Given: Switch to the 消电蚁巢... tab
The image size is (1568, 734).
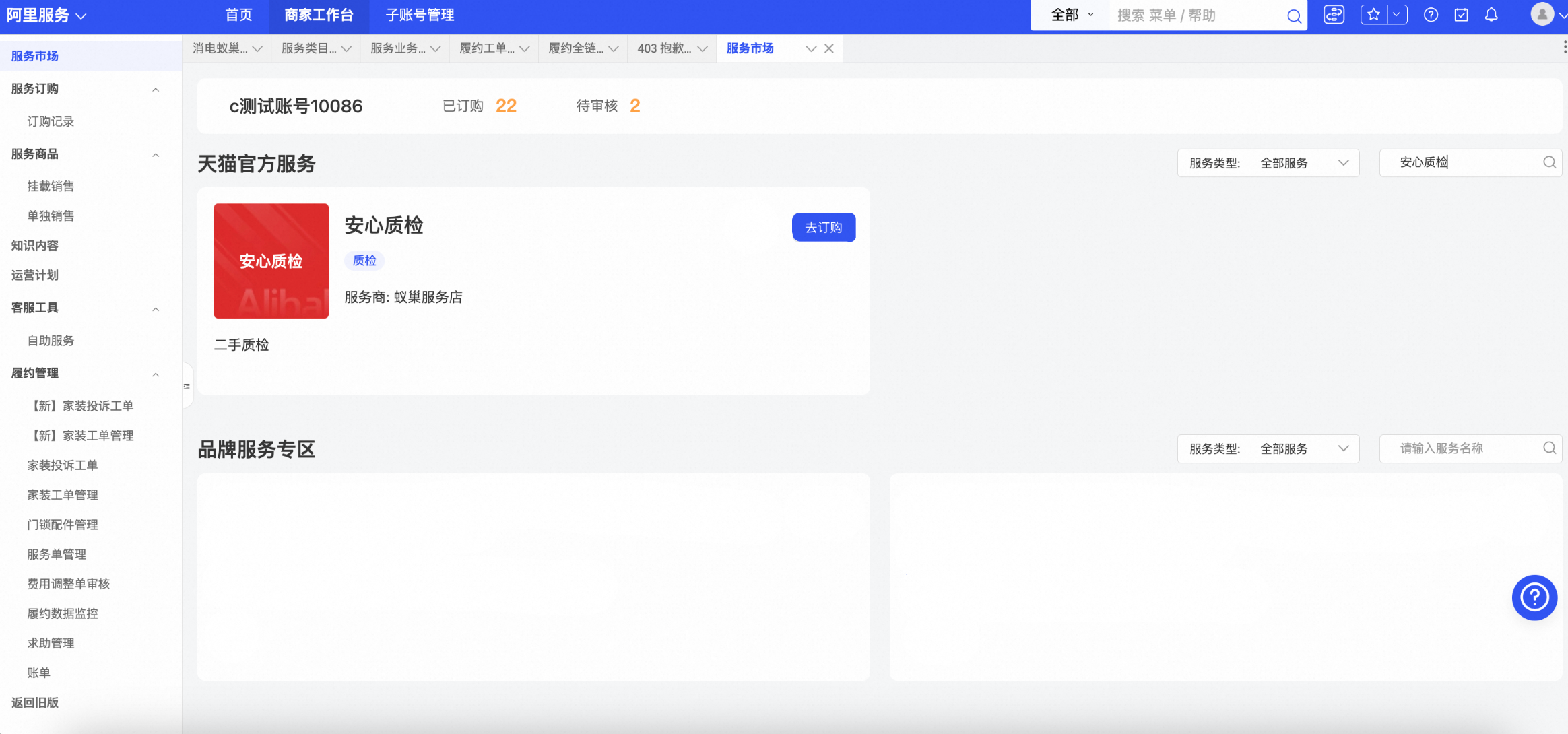Looking at the screenshot, I should (x=227, y=48).
